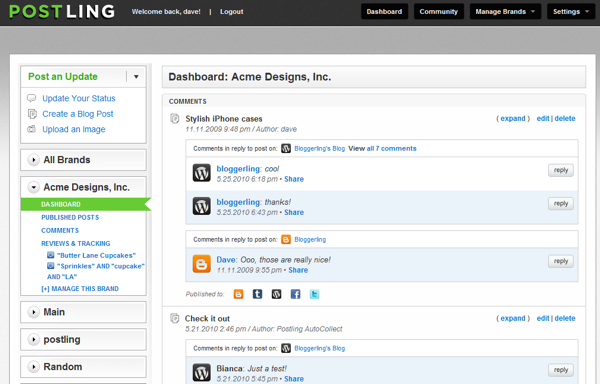
Task: Open REVIEWS & TRACKING in the sidebar
Action: 75,243
